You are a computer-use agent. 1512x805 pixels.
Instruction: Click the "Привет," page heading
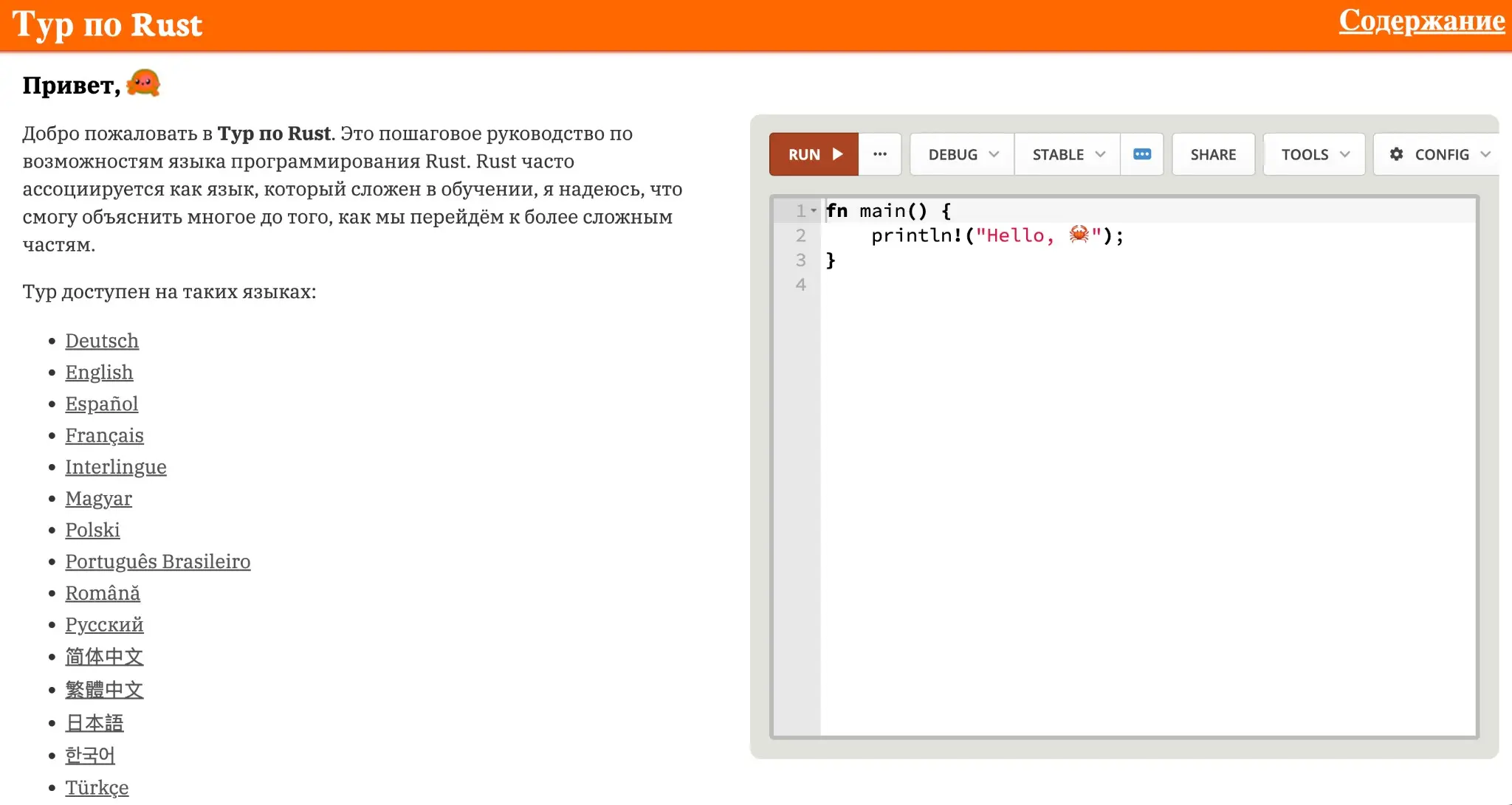(72, 86)
